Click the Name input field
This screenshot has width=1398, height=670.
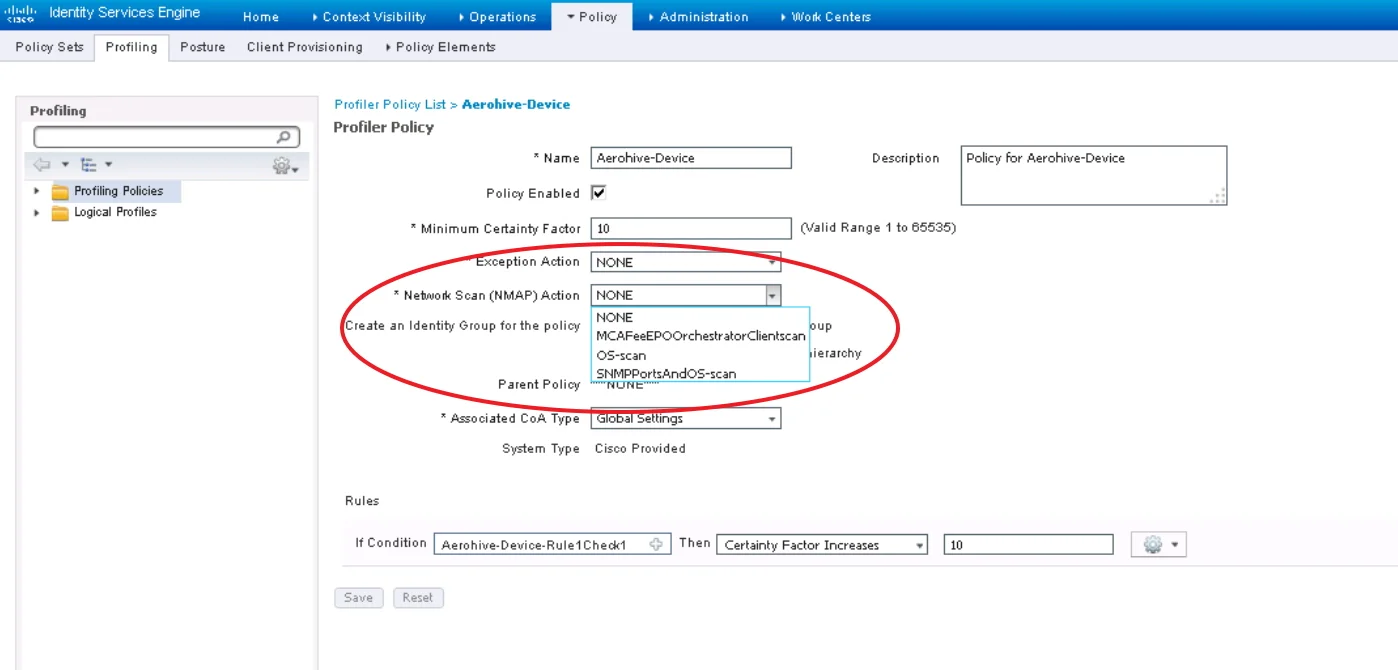[691, 158]
